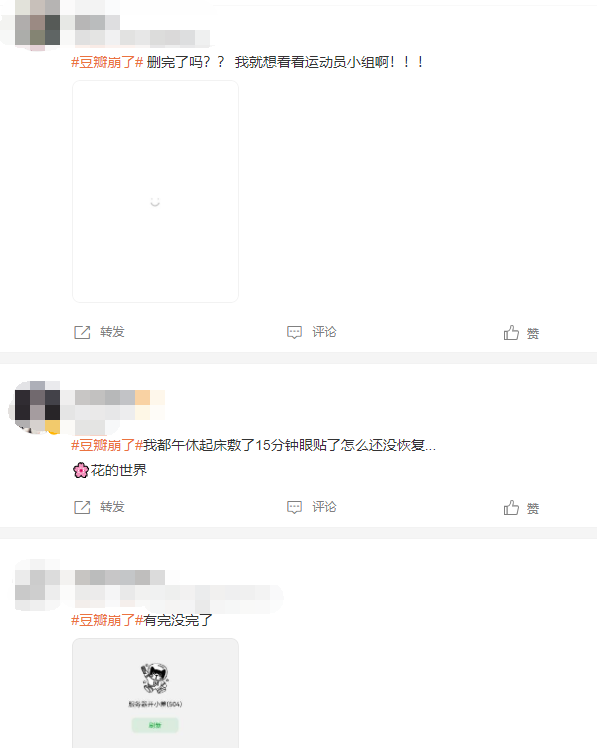Open the 504 error screenshot thumbnail
This screenshot has height=748, width=597.
[155, 693]
